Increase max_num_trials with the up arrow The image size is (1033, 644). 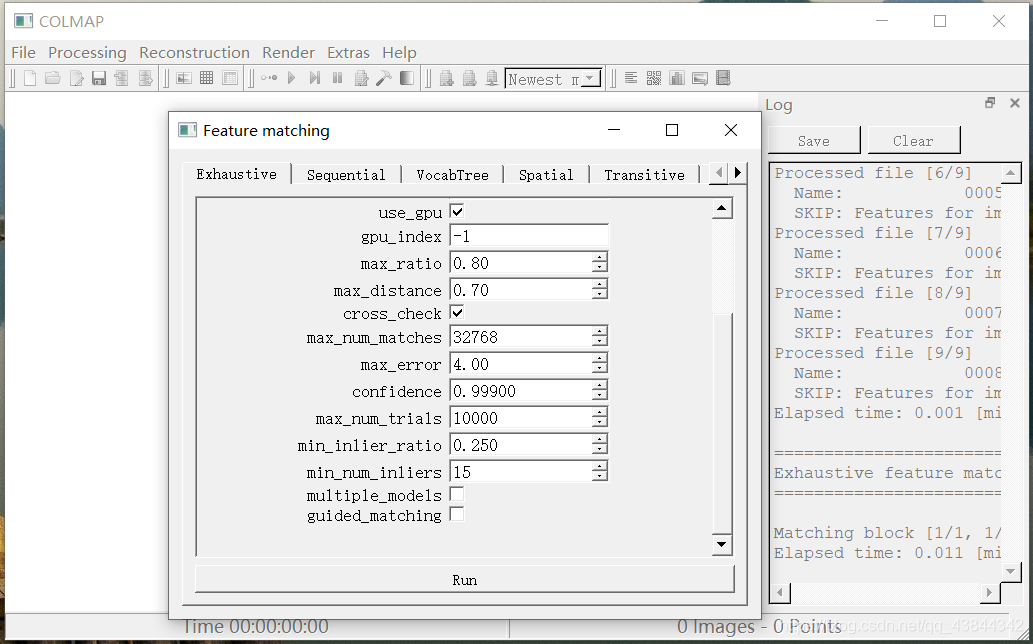pyautogui.click(x=599, y=412)
